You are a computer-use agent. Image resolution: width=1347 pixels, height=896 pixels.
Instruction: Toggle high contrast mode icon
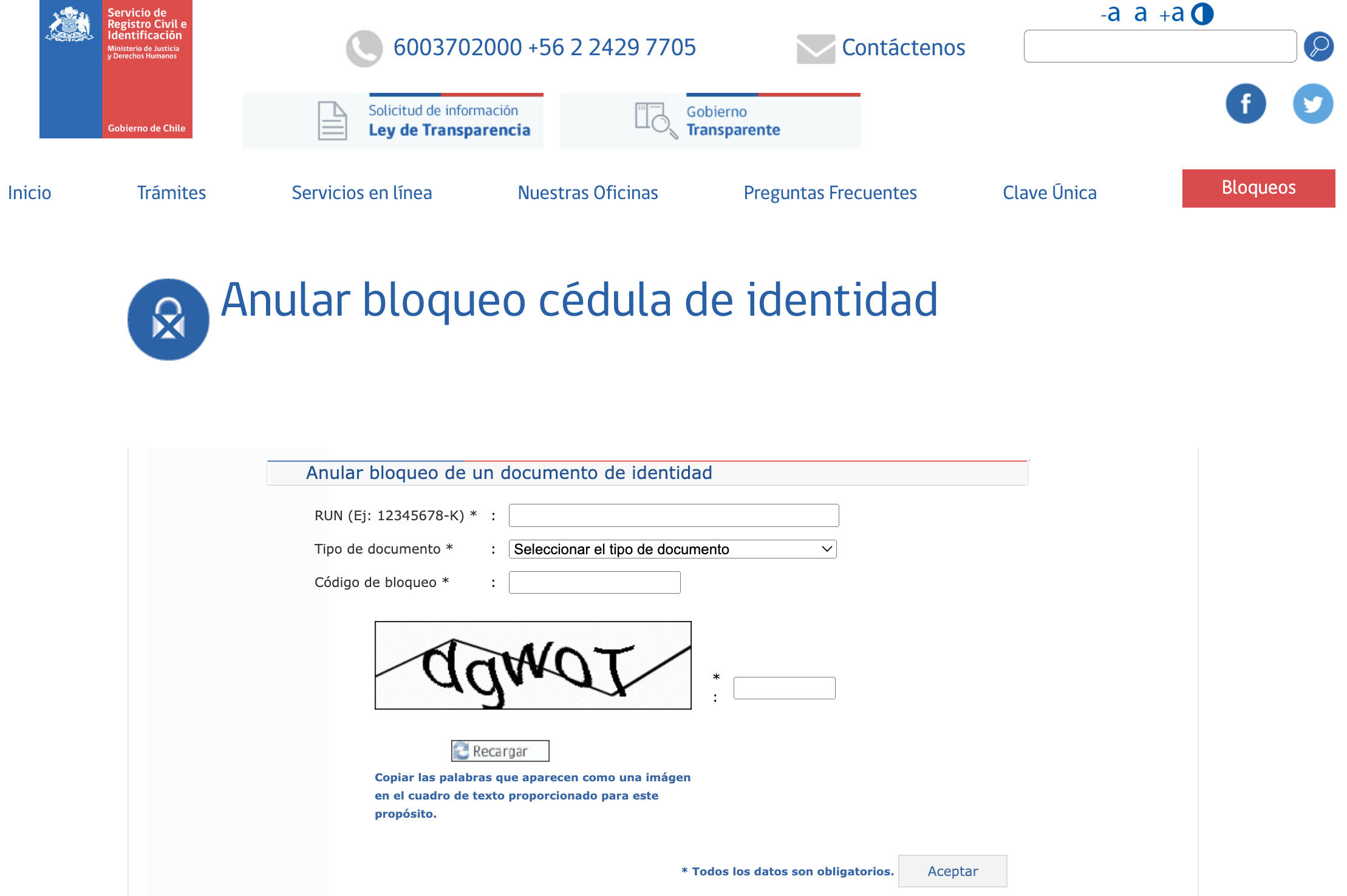(x=1202, y=14)
